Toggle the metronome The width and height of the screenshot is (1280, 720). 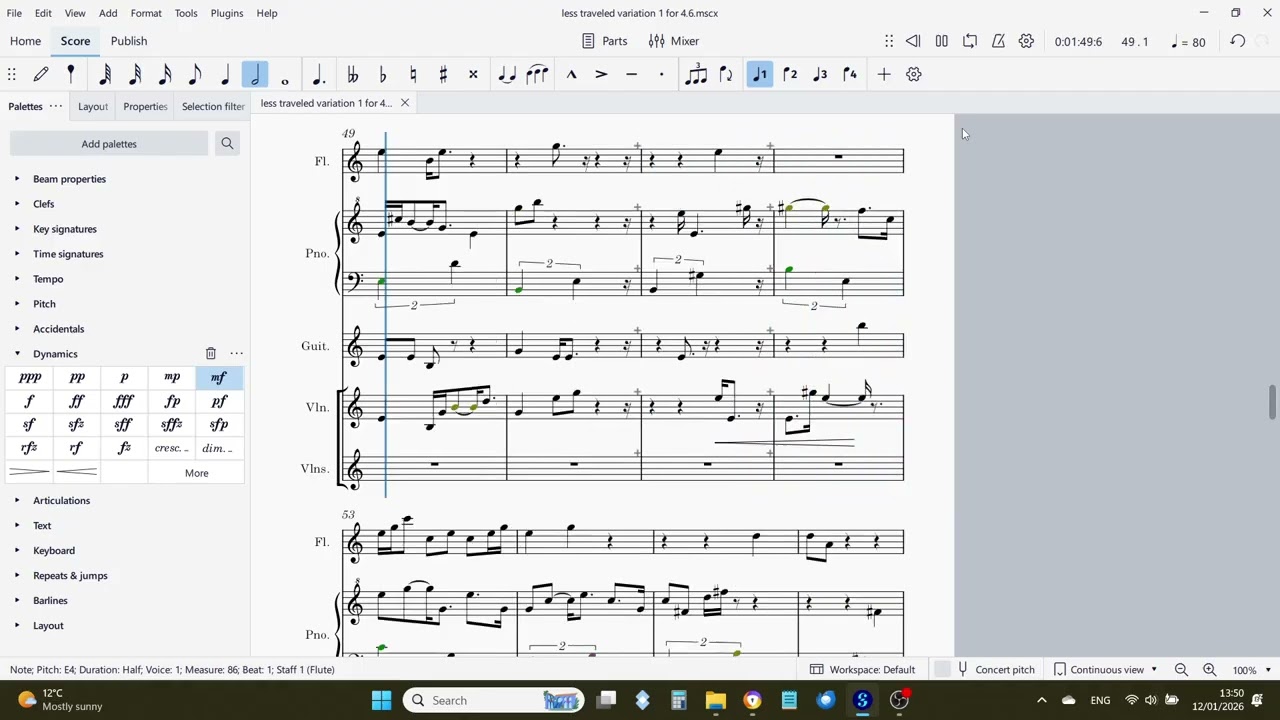tap(998, 41)
